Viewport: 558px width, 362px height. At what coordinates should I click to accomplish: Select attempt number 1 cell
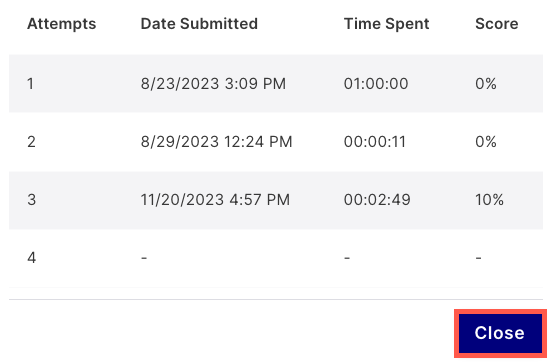pos(31,84)
